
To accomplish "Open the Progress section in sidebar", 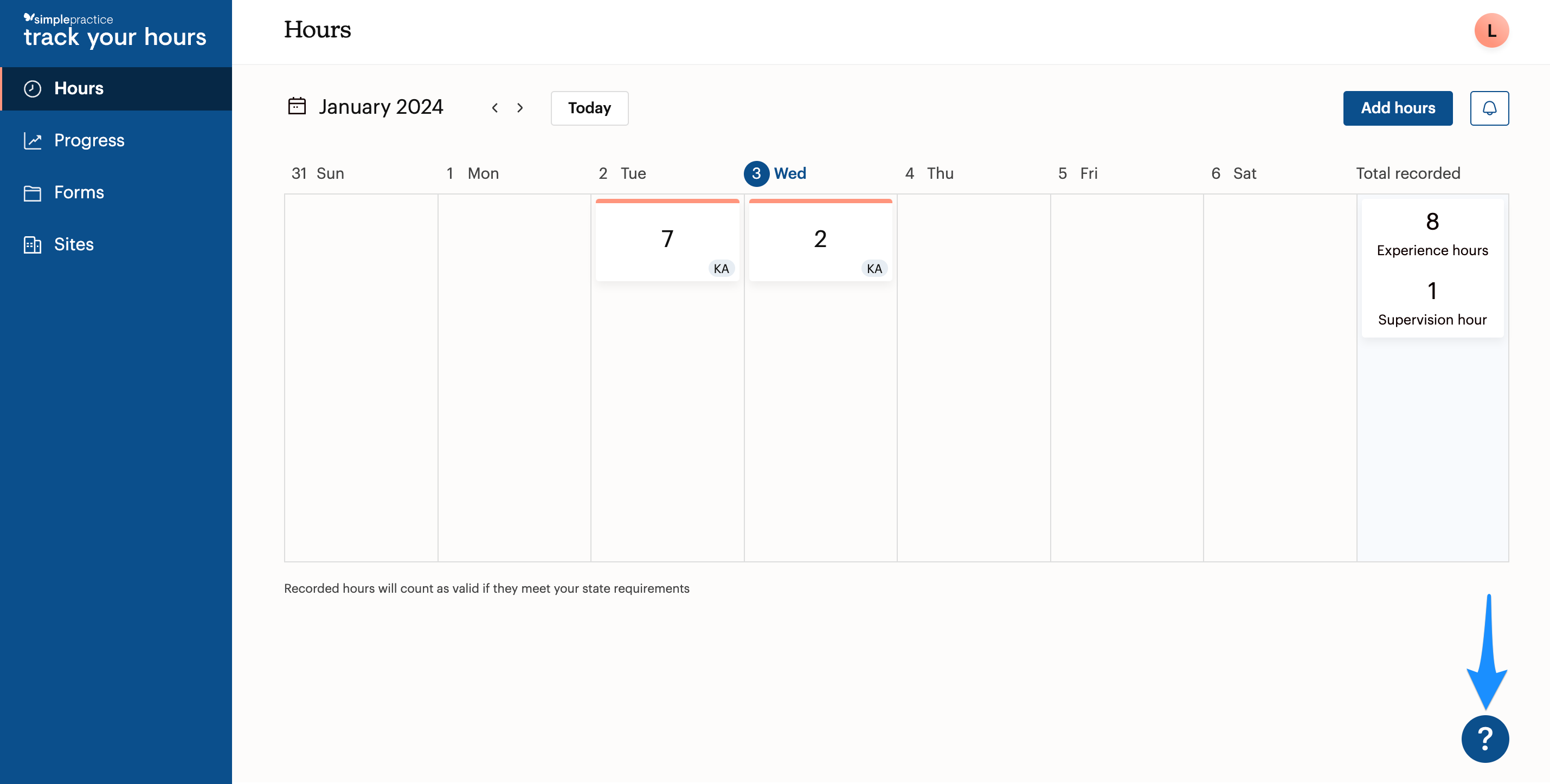I will tap(116, 141).
